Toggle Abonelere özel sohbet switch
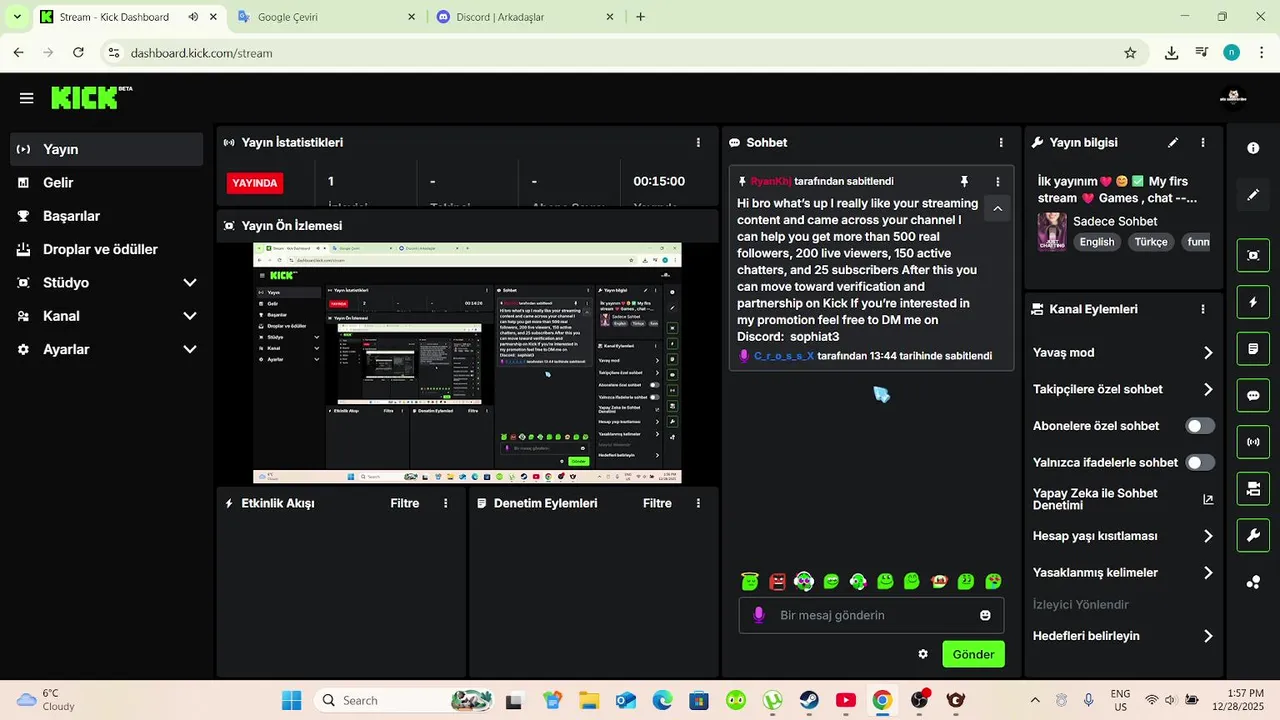Screen dimensions: 1280x720 pos(1200,426)
